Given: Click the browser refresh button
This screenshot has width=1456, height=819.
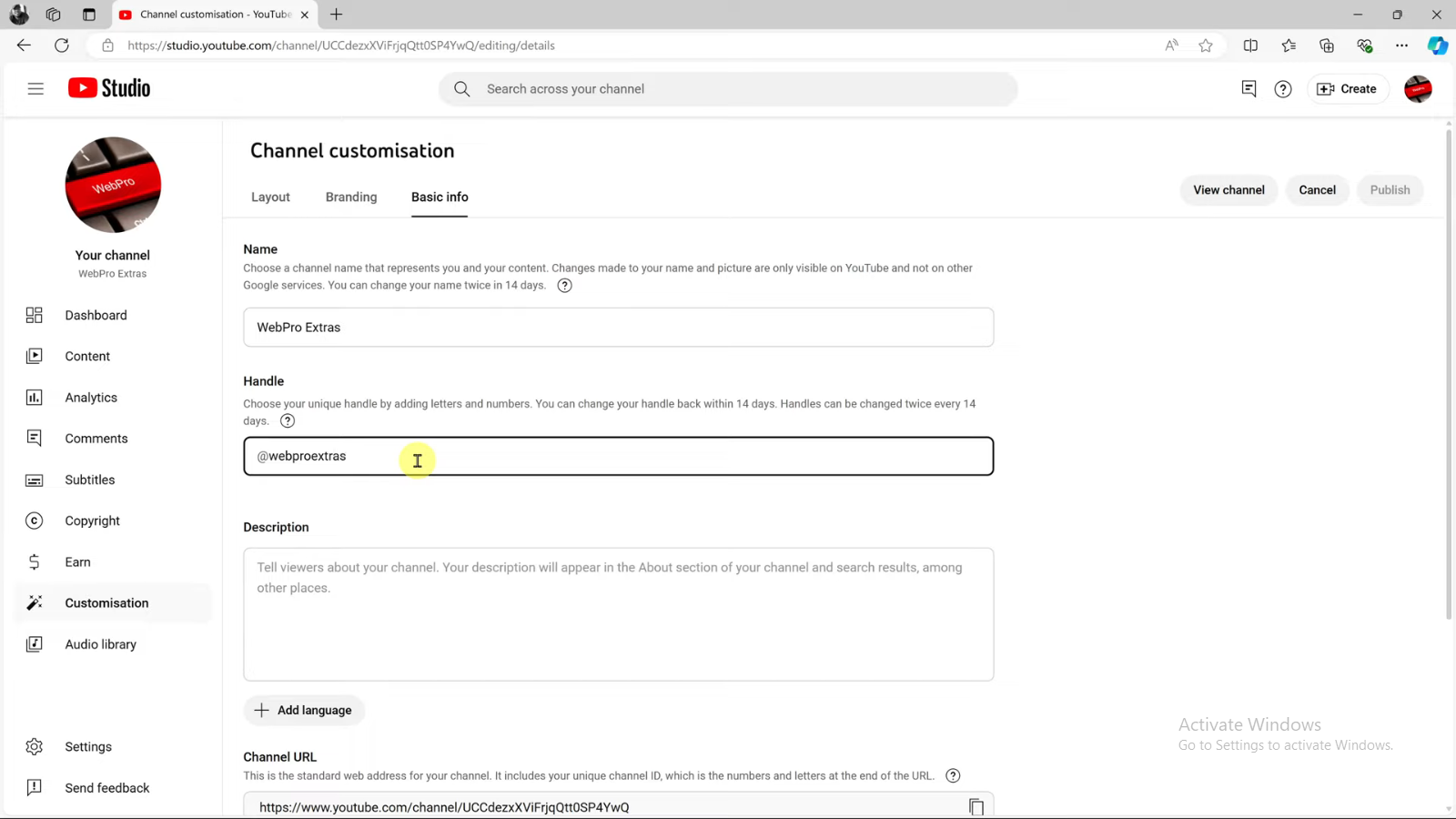Looking at the screenshot, I should pyautogui.click(x=62, y=45).
